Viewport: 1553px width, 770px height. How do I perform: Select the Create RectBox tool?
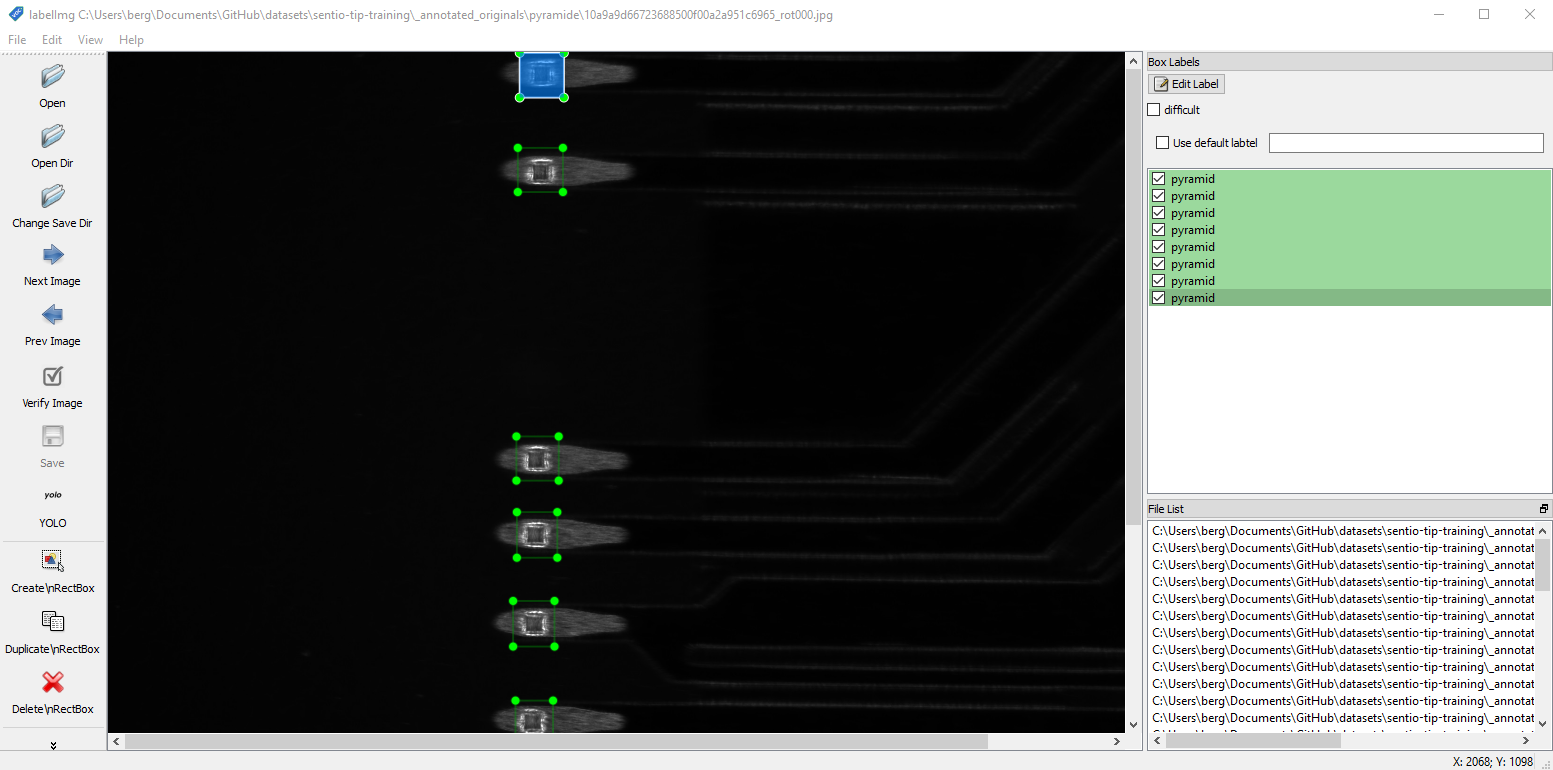(x=52, y=567)
